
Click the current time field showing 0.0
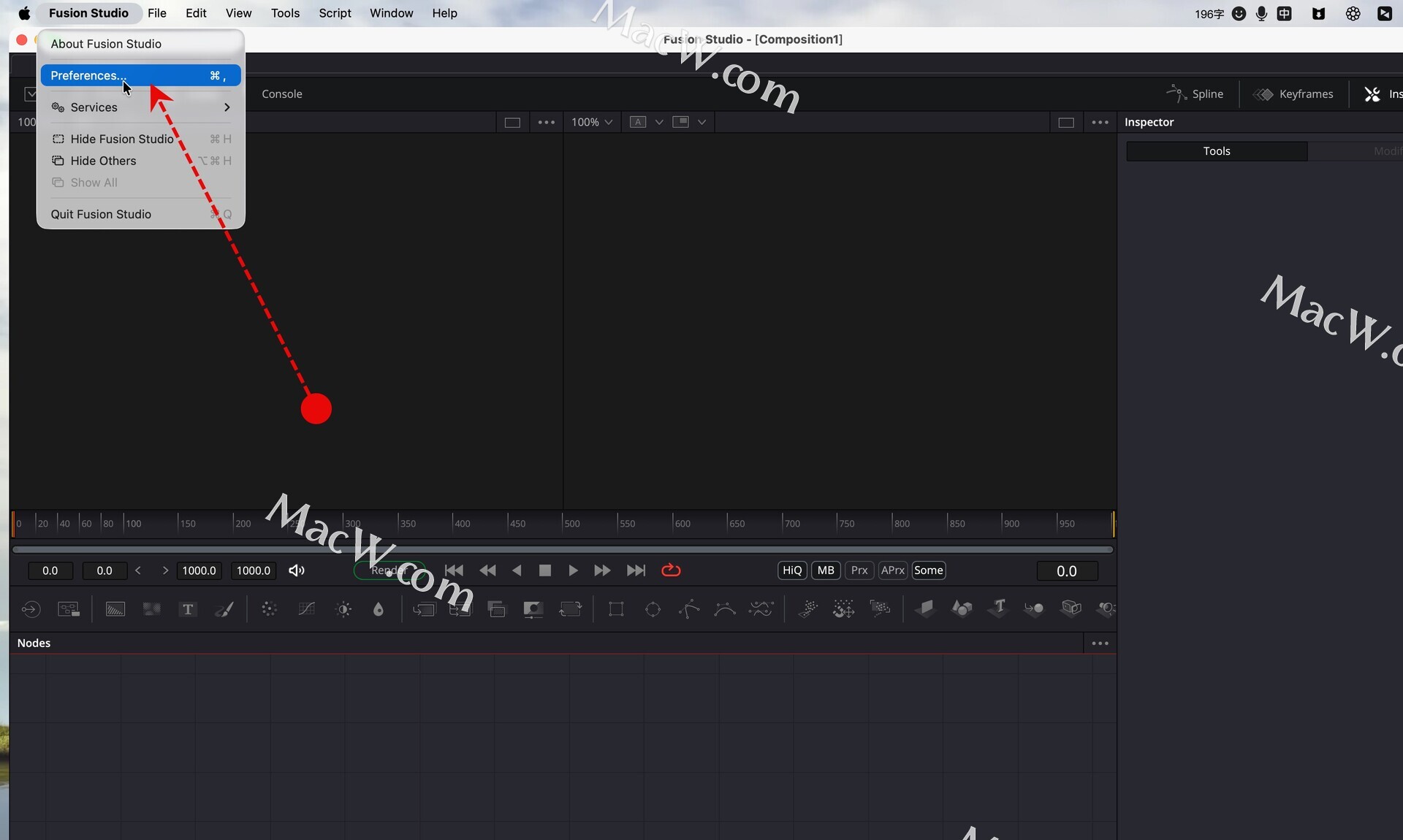coord(1067,571)
